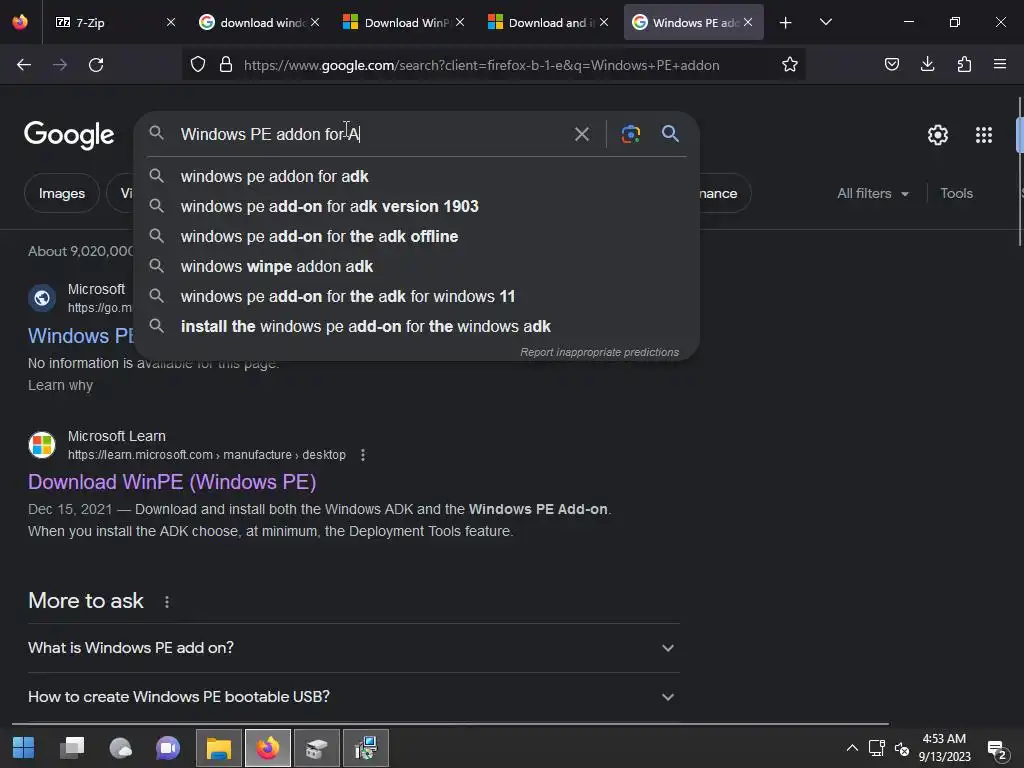1024x768 pixels.
Task: Click Report inappropriate predictions
Action: coord(600,353)
